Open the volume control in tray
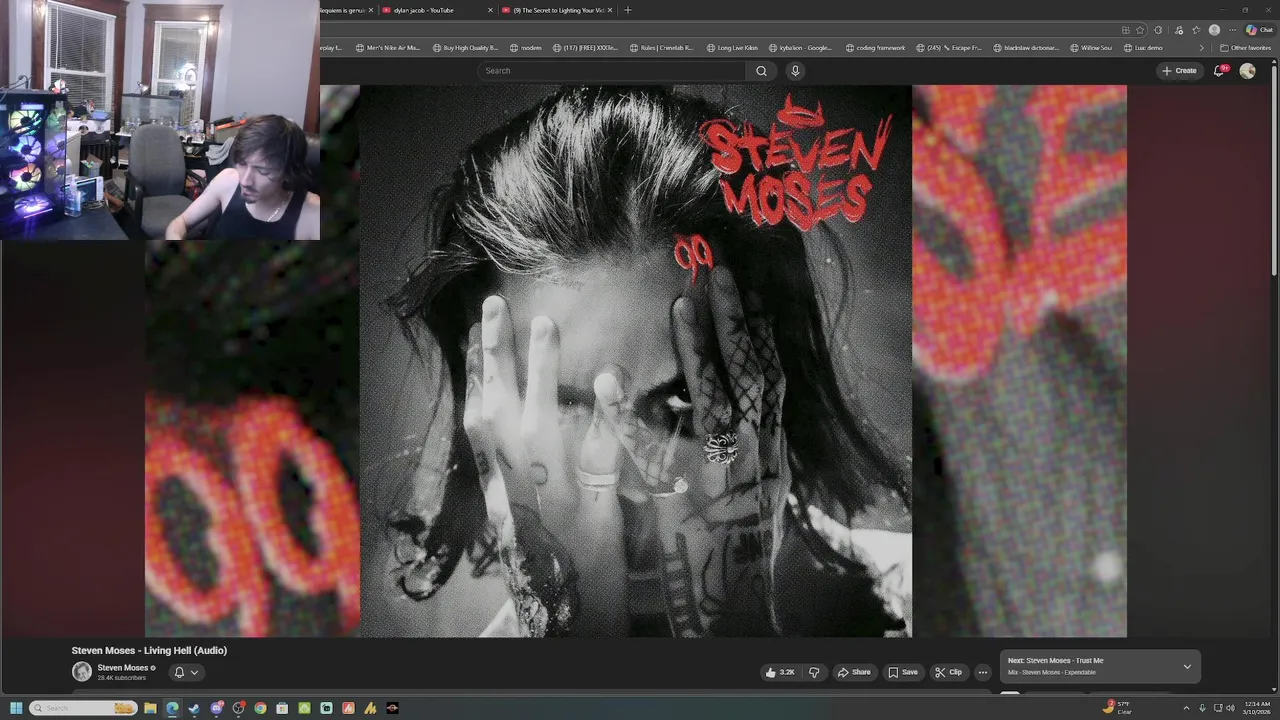This screenshot has width=1280, height=720. click(x=1230, y=708)
